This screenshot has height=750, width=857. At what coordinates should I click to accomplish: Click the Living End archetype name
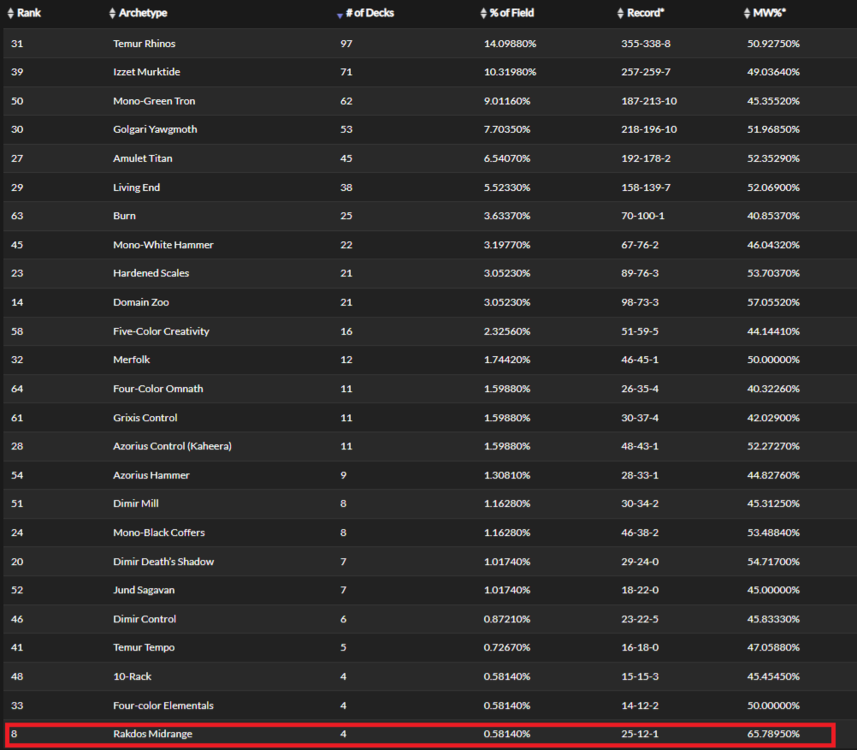tap(136, 187)
